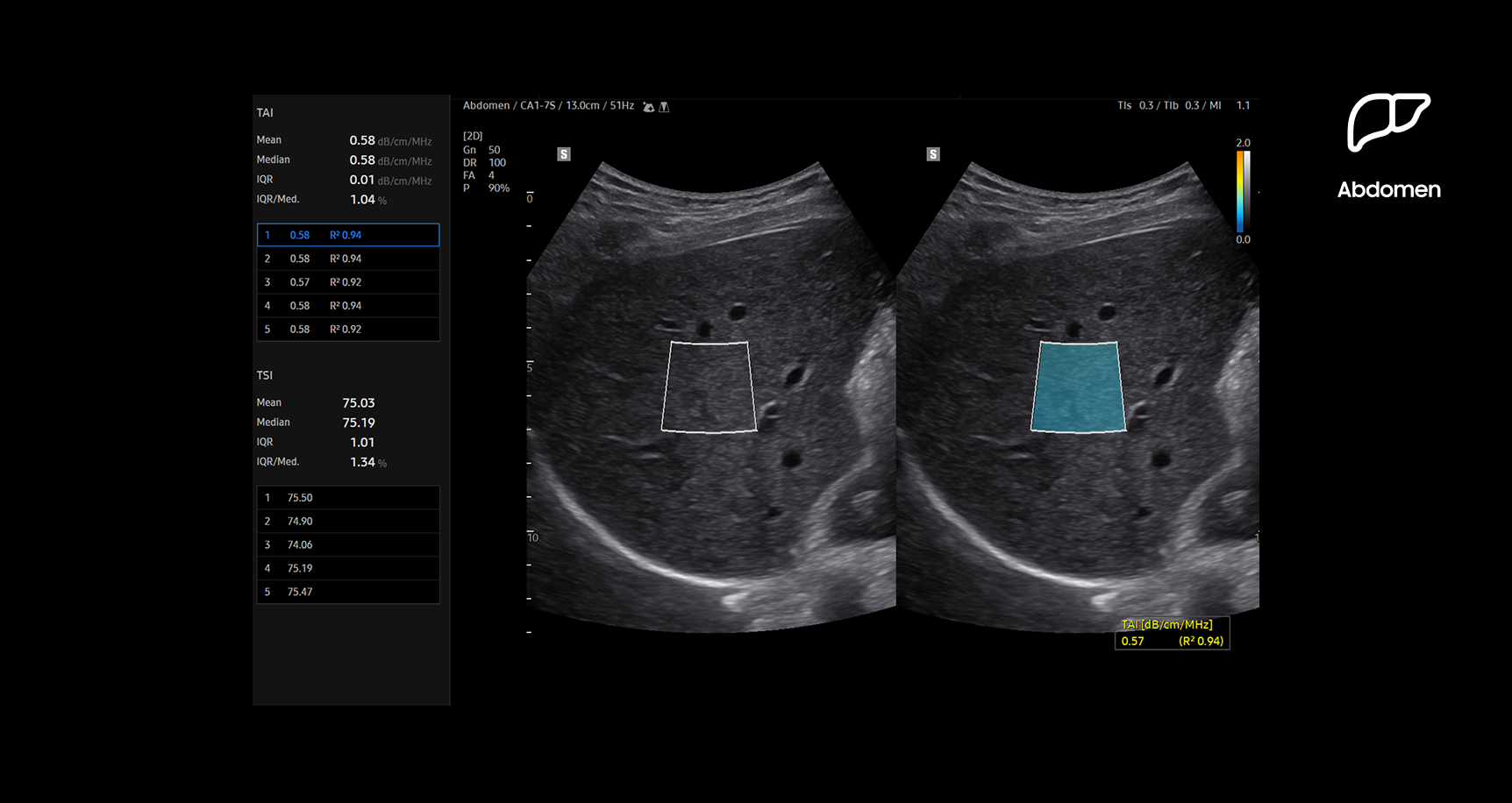The image size is (1512, 803).
Task: Click the Abdomen liver icon
Action: pyautogui.click(x=1387, y=121)
